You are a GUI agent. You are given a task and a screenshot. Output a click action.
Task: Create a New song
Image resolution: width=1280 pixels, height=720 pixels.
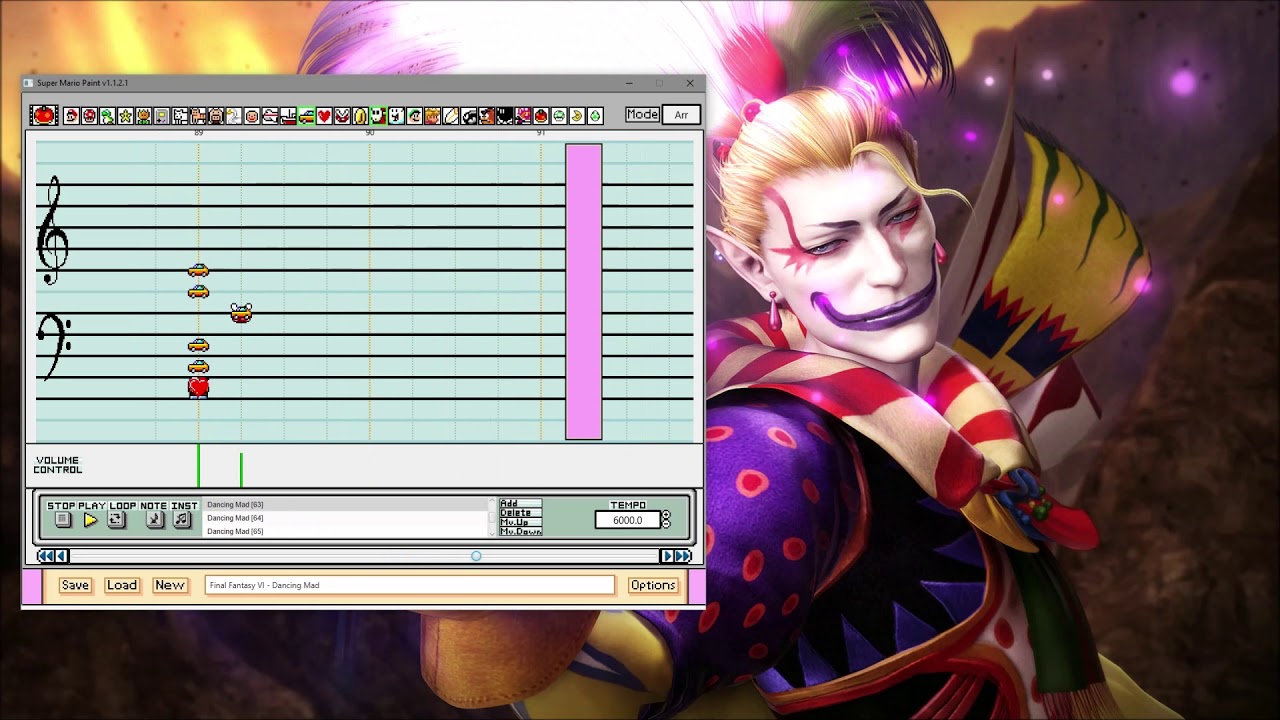click(x=170, y=585)
